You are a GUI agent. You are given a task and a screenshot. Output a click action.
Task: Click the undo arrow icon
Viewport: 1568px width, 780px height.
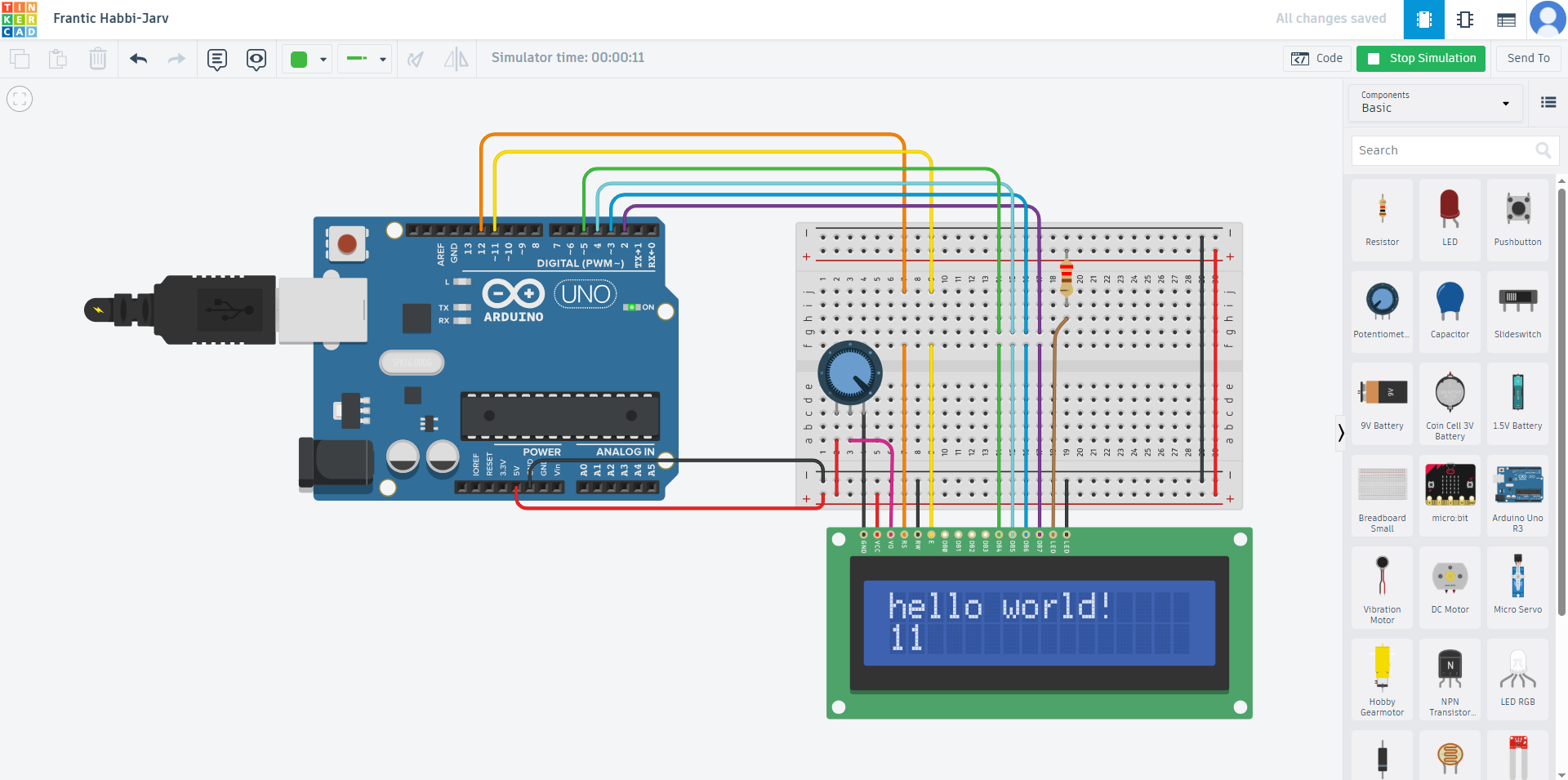pyautogui.click(x=139, y=59)
